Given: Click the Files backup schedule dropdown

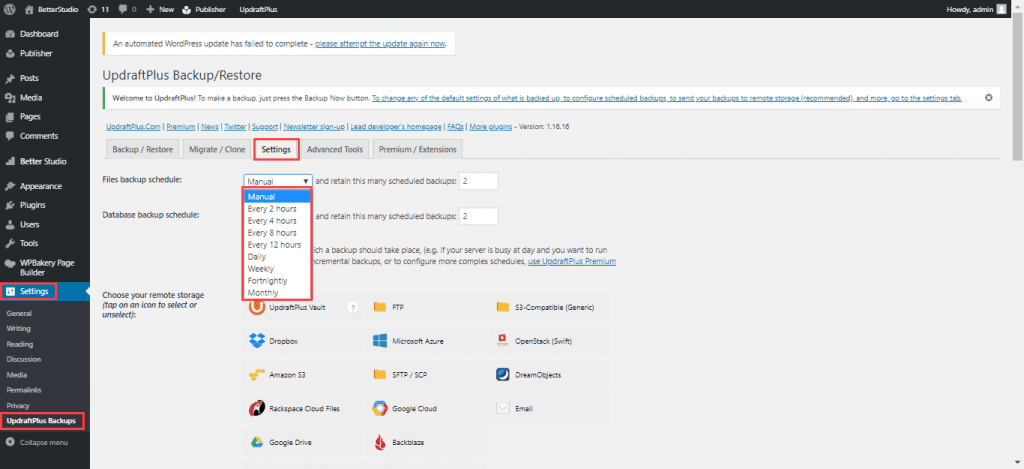Looking at the screenshot, I should click(278, 182).
